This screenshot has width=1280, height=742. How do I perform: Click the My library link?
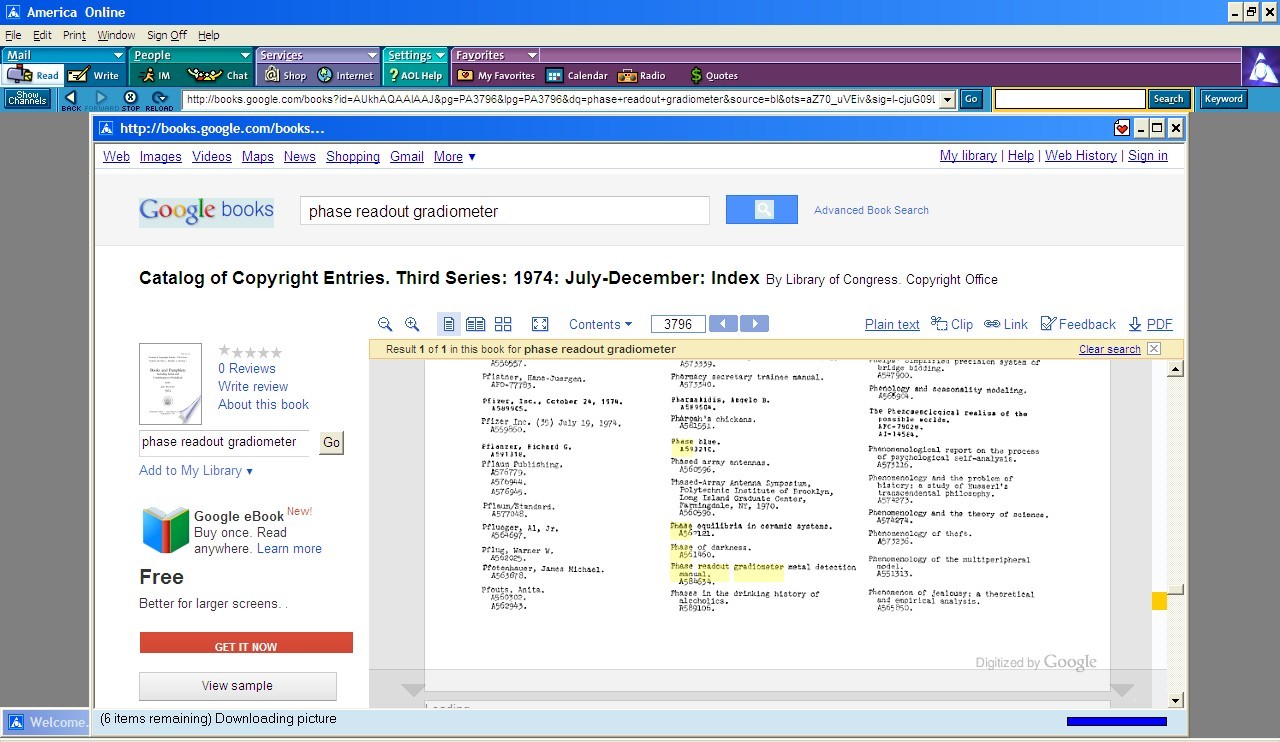[968, 156]
